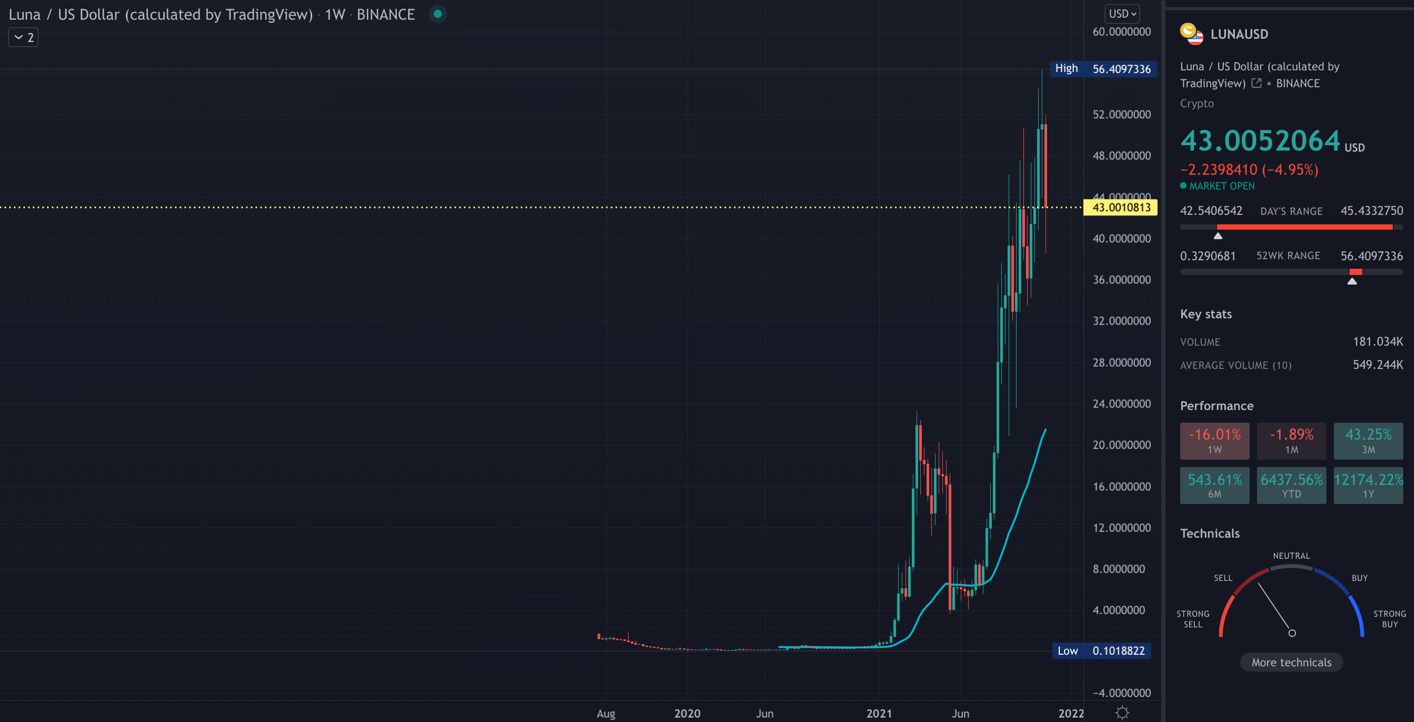Select the -16.01% 1W performance tile
The image size is (1414, 722).
tap(1215, 441)
